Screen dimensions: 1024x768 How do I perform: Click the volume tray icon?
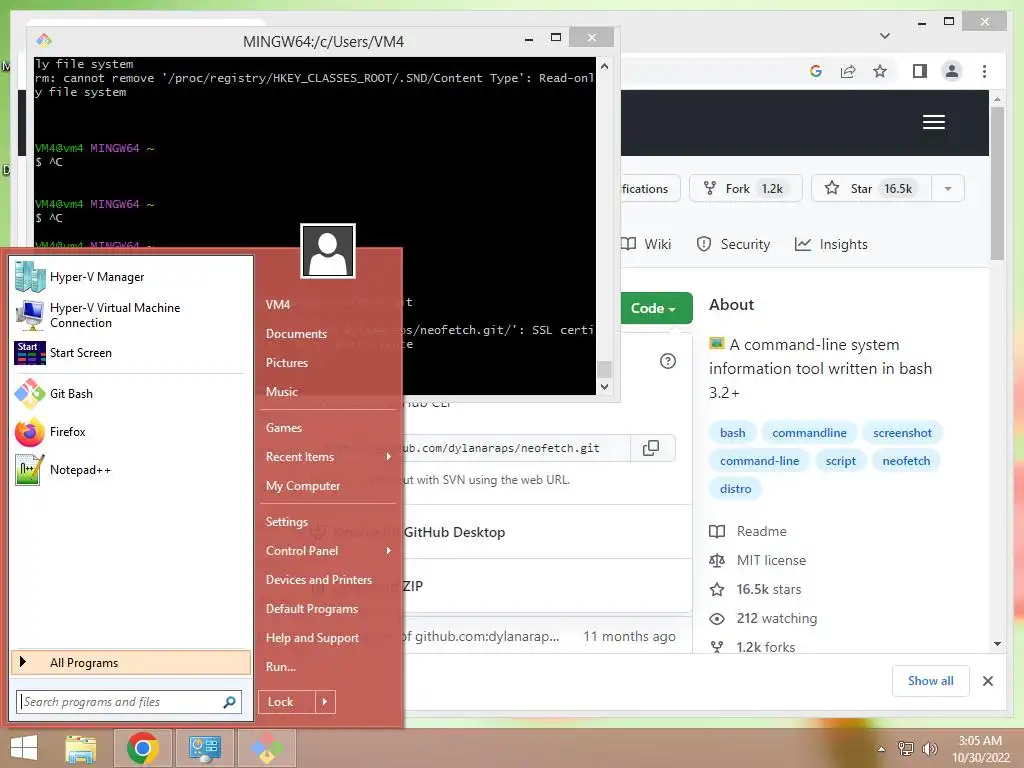[x=929, y=748]
